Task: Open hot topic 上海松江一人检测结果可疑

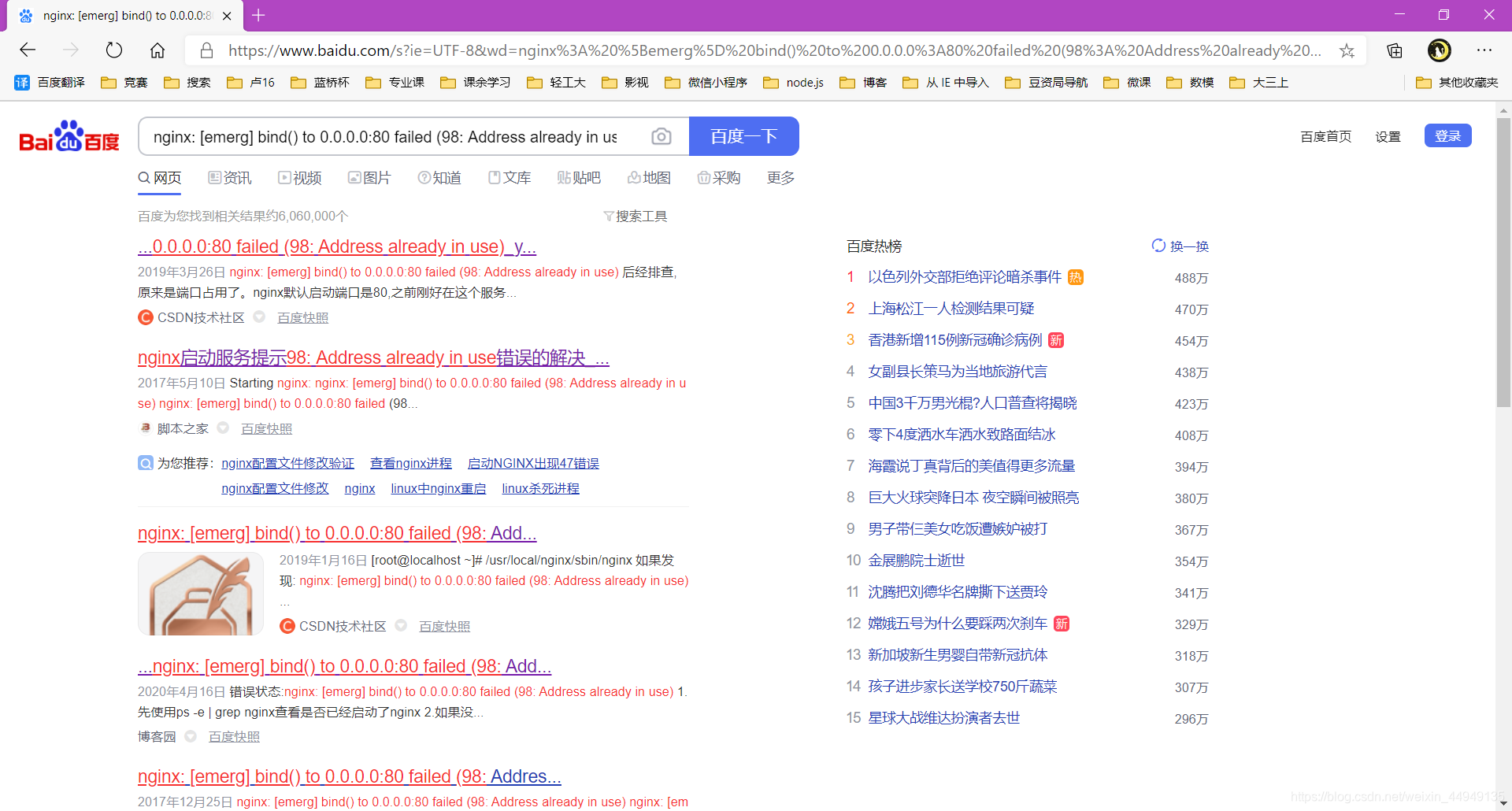Action: pos(951,309)
